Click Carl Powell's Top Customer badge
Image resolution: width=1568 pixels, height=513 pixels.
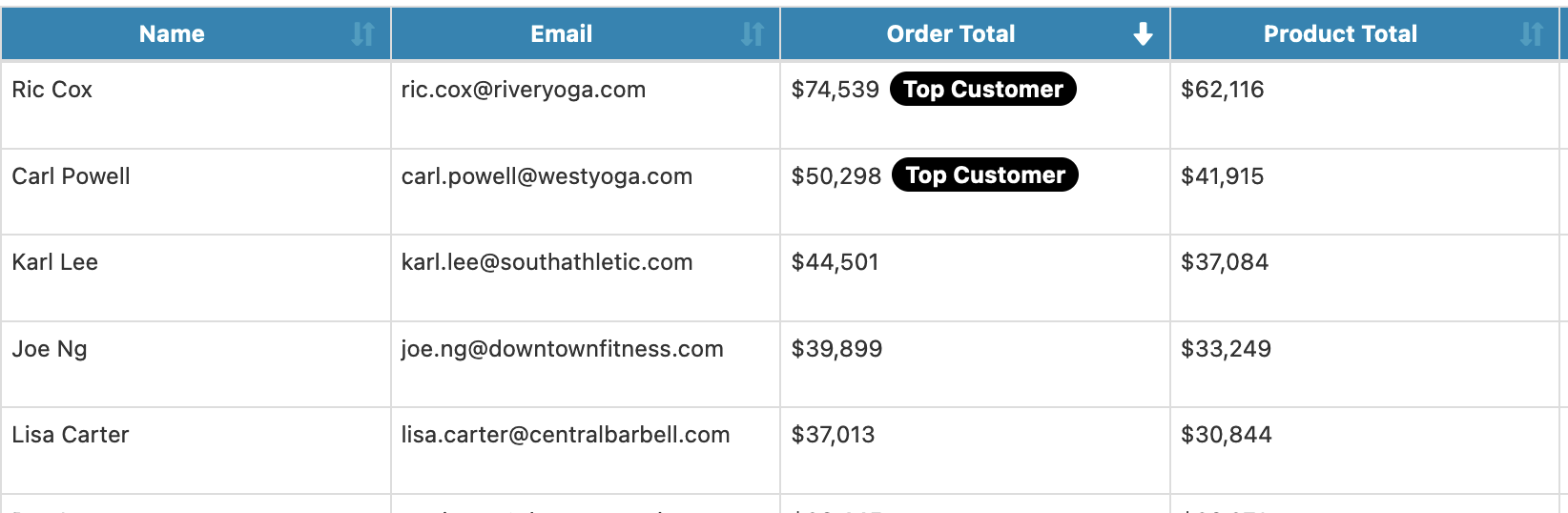984,175
